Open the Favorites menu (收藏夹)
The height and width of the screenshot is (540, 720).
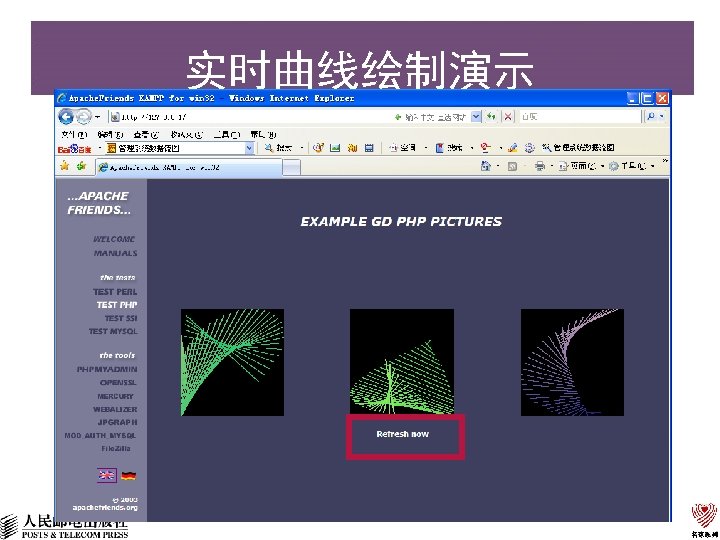pyautogui.click(x=186, y=134)
